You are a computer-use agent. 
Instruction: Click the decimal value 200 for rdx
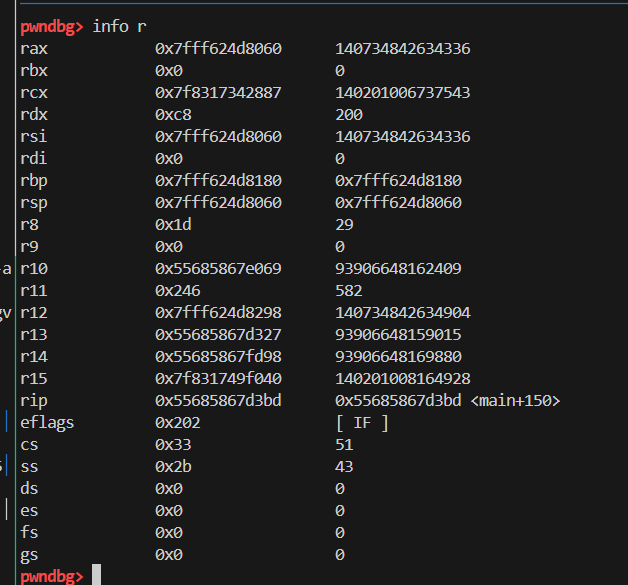coord(348,114)
